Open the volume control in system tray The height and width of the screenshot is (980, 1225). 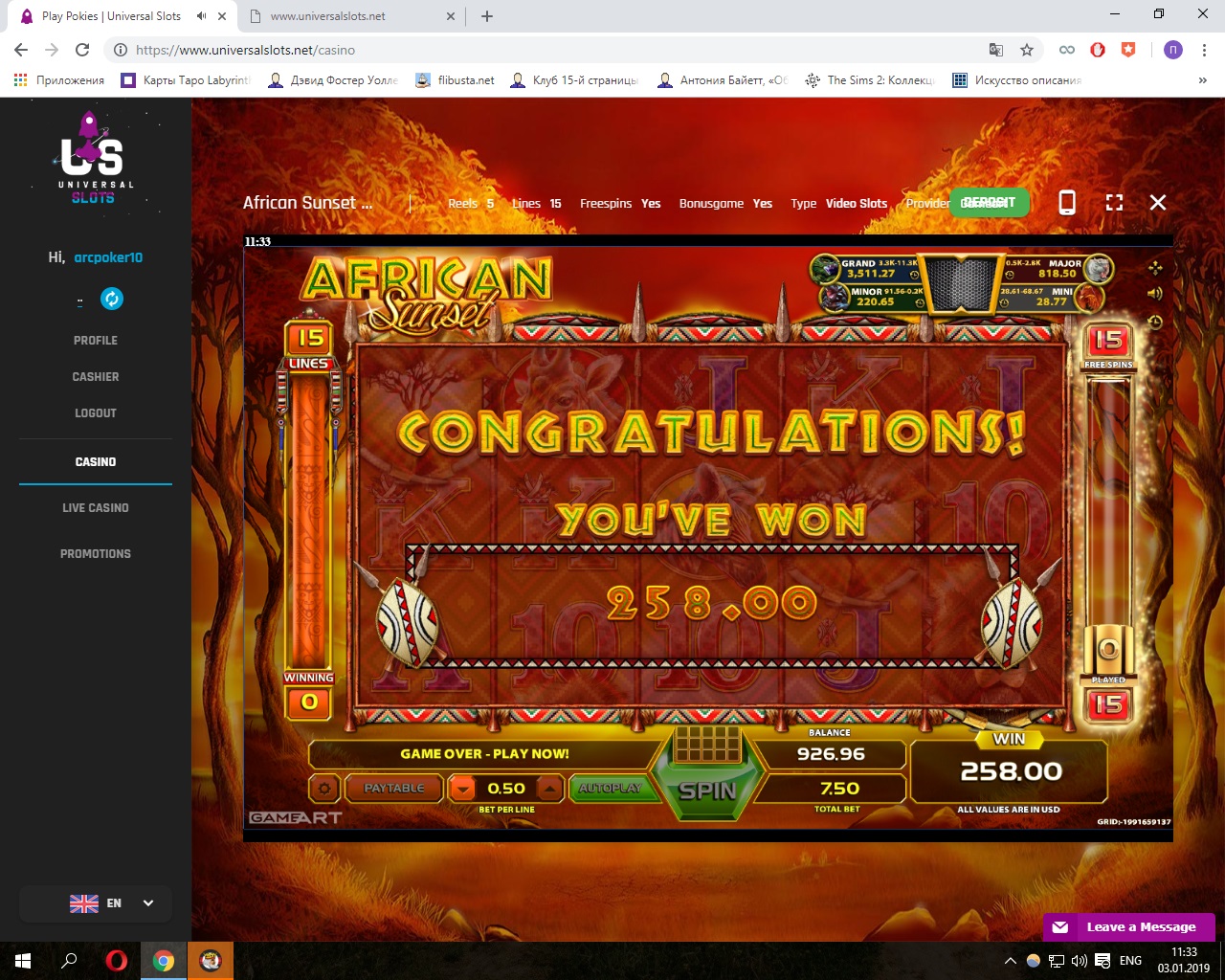(1080, 961)
